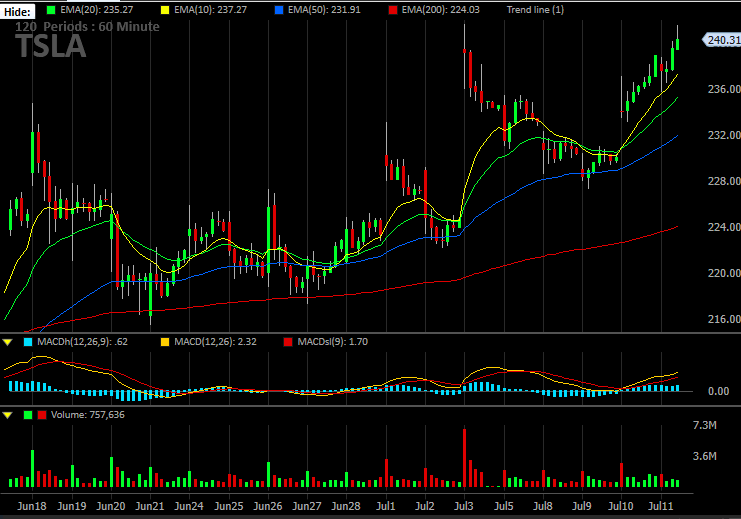Click the red MACDsl(9) swatch
The image size is (741, 519).
(x=288, y=342)
